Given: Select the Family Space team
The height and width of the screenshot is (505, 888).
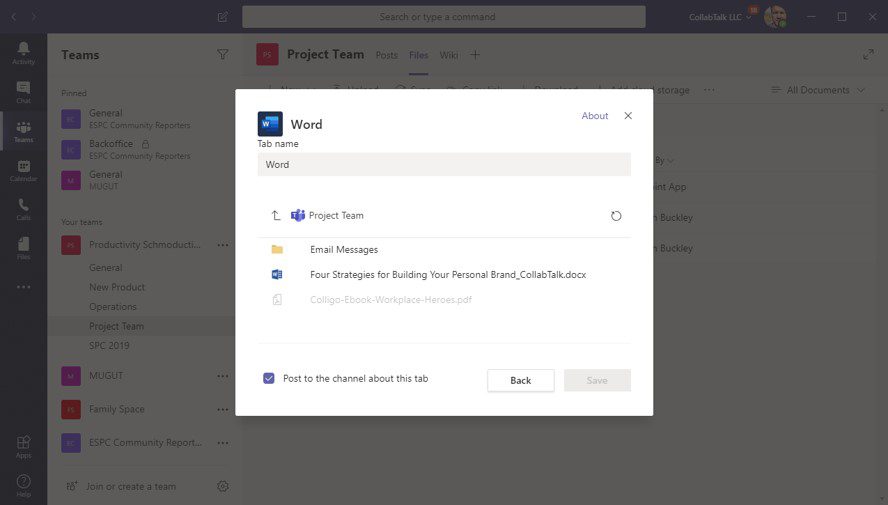Looking at the screenshot, I should coord(117,409).
